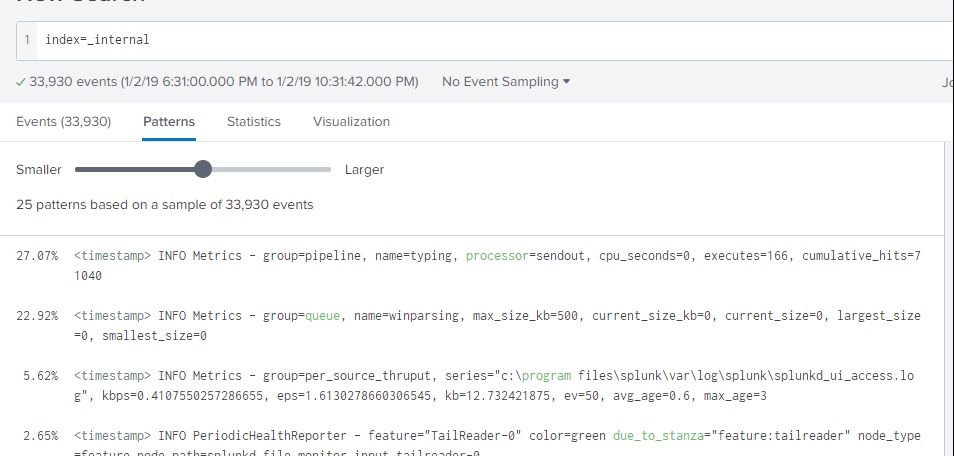Image resolution: width=954 pixels, height=456 pixels.
Task: Select the Patterns tab
Action: 169,122
